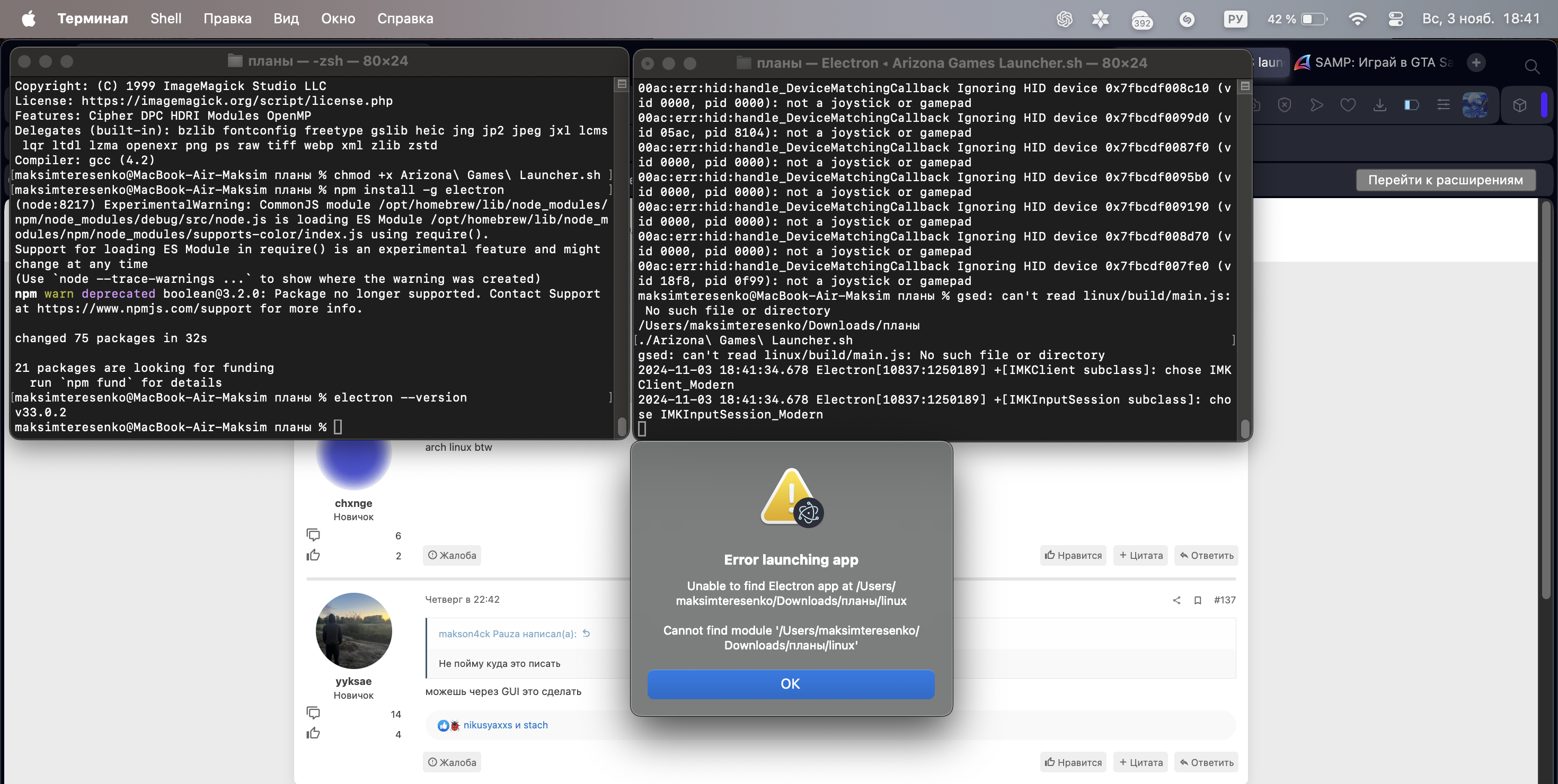This screenshot has width=1558, height=784.
Task: Click the Electron terminal window title bar
Action: (x=942, y=63)
